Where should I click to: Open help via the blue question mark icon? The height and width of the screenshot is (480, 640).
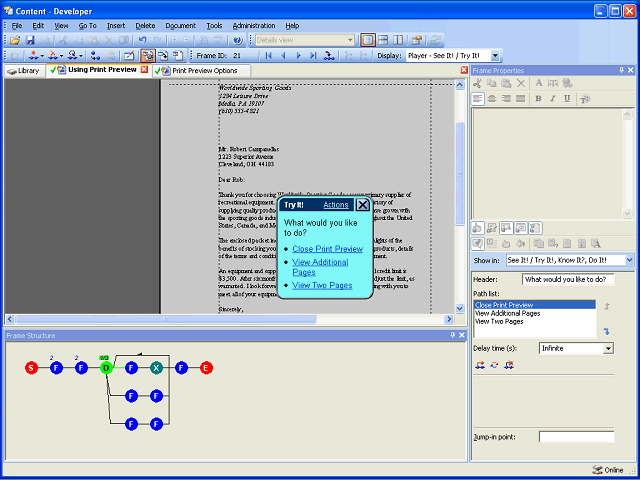click(x=238, y=40)
